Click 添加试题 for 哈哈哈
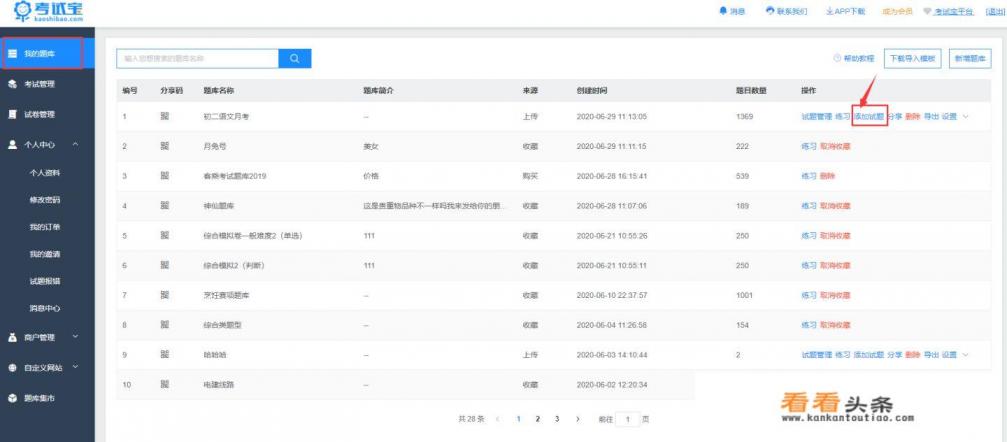 869,355
